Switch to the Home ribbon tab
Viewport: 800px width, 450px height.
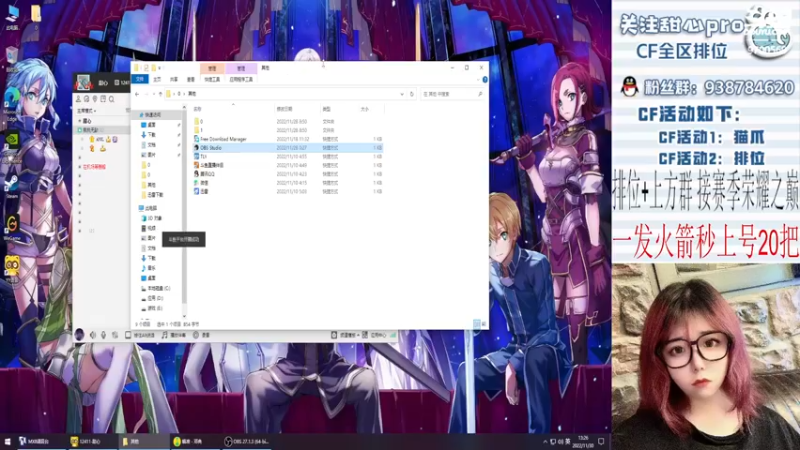(x=157, y=80)
